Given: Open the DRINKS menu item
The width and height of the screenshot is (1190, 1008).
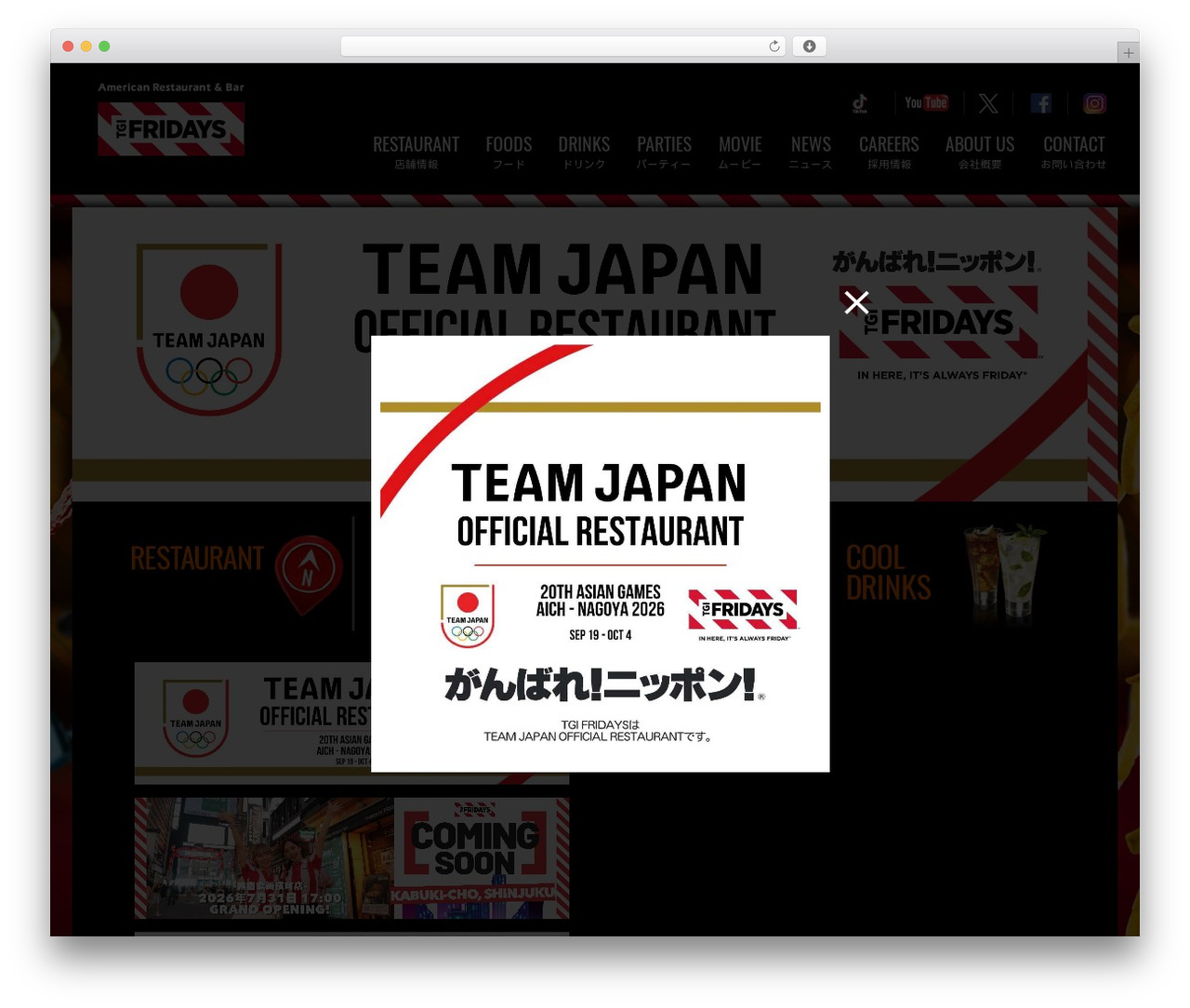Looking at the screenshot, I should (584, 152).
